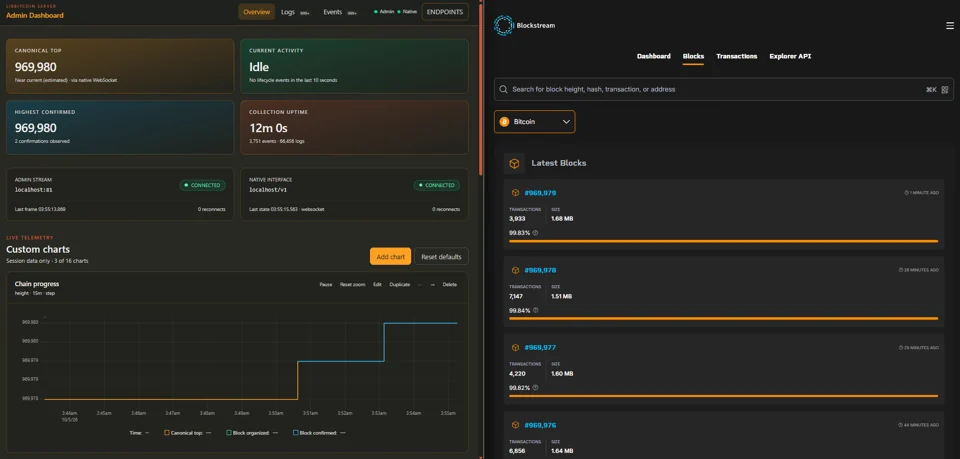The width and height of the screenshot is (960, 459).
Task: Delete the Chain progress chart
Action: tap(449, 285)
